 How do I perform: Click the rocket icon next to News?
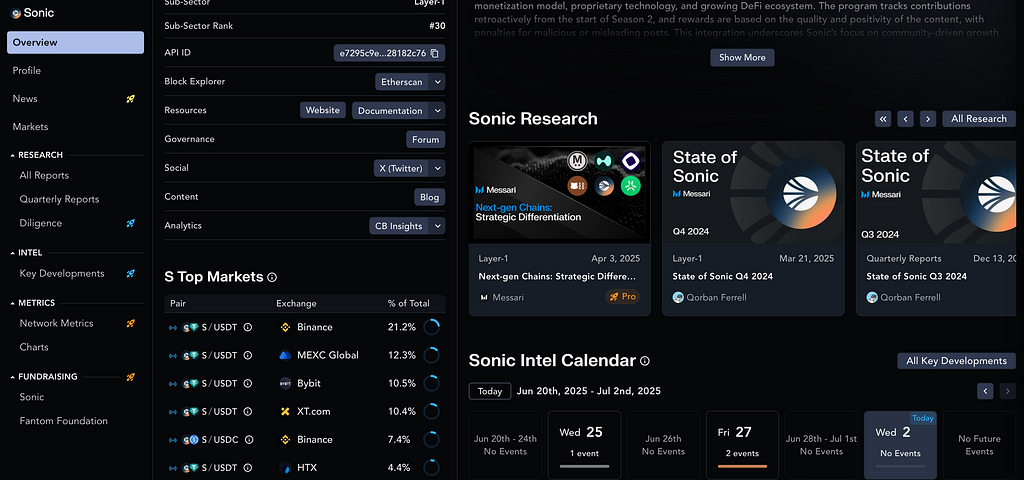tap(131, 99)
